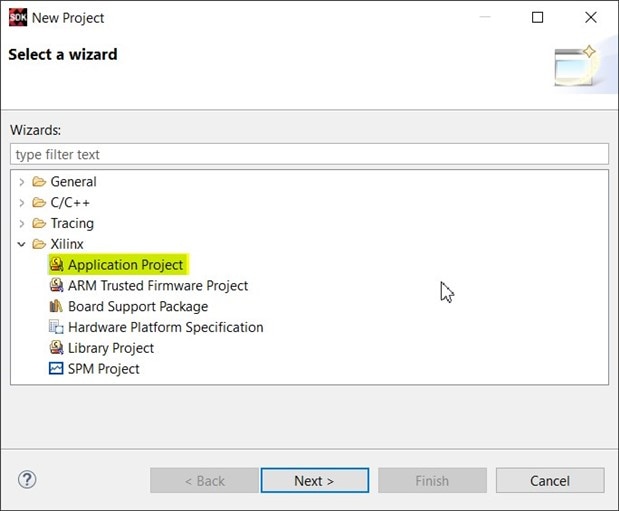
Task: Click the Library Project icon
Action: 57,348
